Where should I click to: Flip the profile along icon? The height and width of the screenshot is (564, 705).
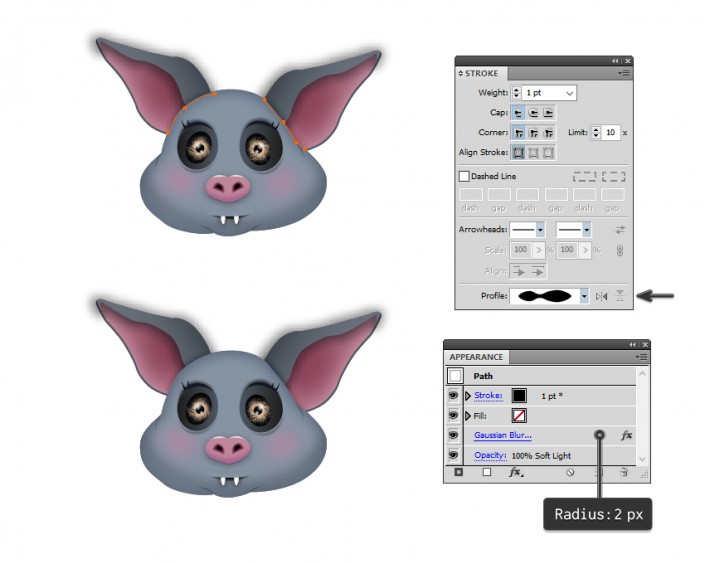[602, 296]
